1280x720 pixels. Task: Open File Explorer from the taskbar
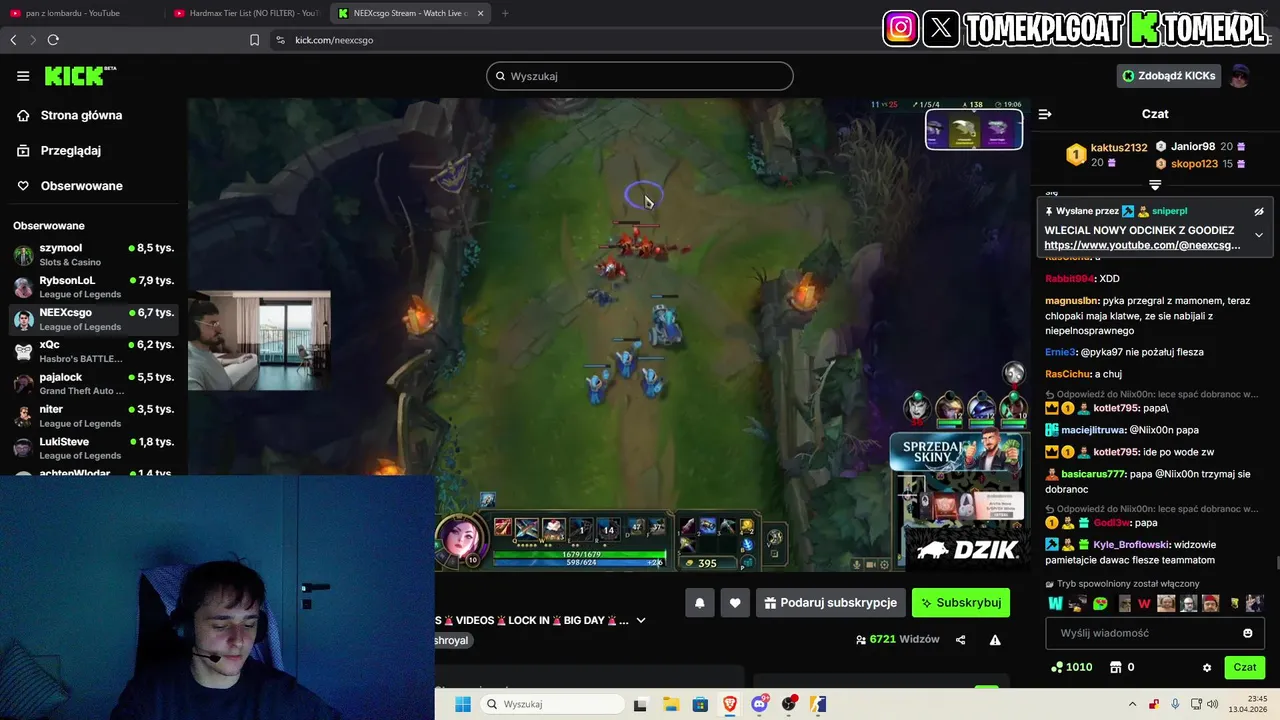coord(670,704)
